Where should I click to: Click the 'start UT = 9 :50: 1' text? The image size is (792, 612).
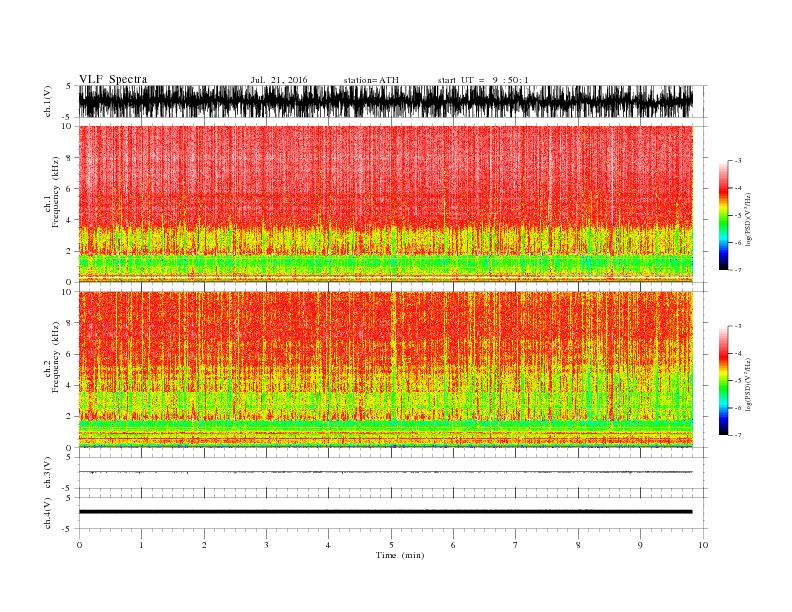(483, 80)
